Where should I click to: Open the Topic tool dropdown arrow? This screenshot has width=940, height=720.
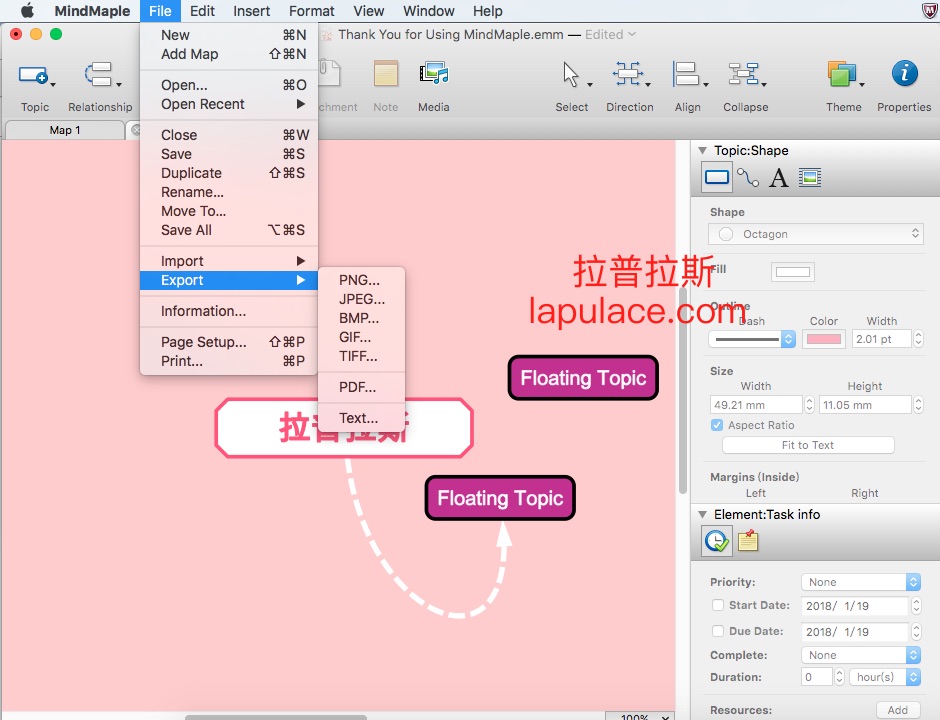pos(53,85)
